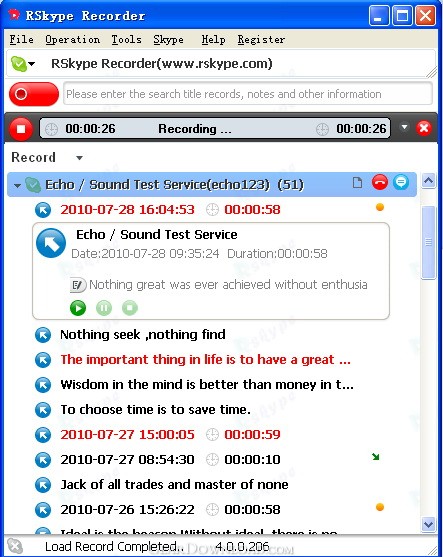
Task: Click the right-side recording timer clock icon
Action: 322,129
